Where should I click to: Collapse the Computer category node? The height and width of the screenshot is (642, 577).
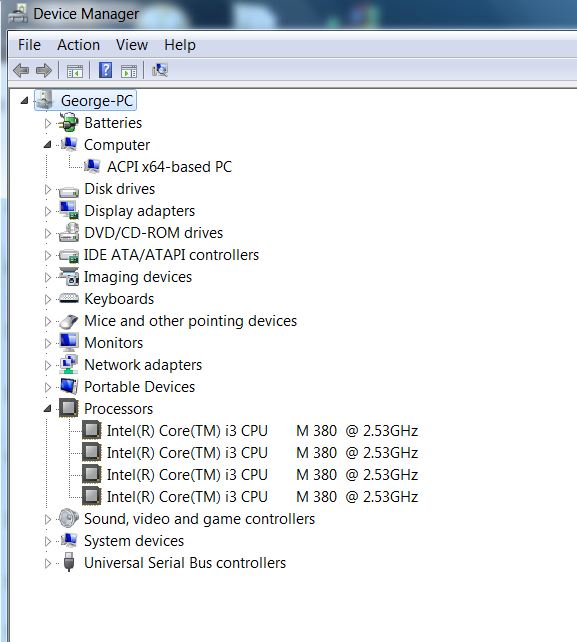48,145
